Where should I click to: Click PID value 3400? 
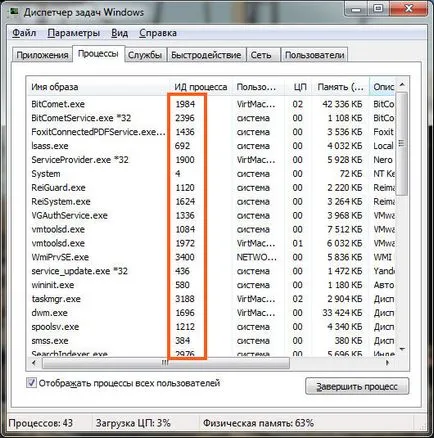click(x=185, y=257)
